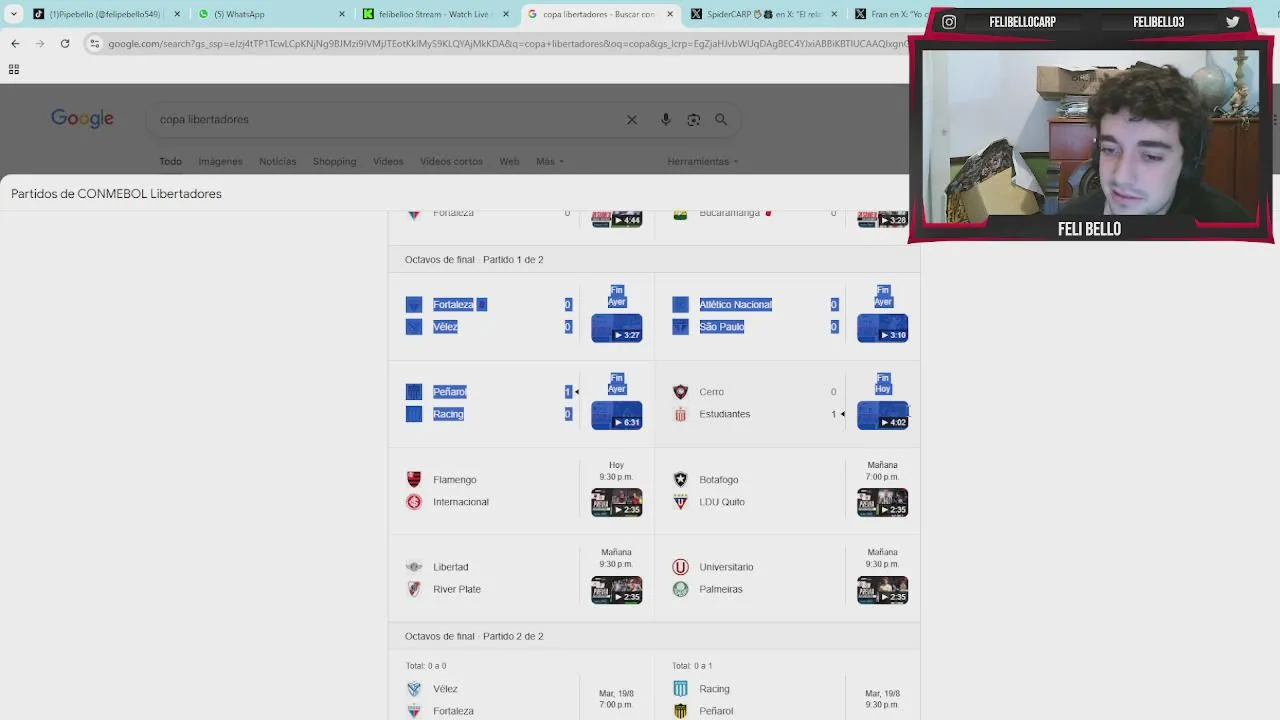Click the Vélez crest in second-leg list
The image size is (1280, 720).
414,688
